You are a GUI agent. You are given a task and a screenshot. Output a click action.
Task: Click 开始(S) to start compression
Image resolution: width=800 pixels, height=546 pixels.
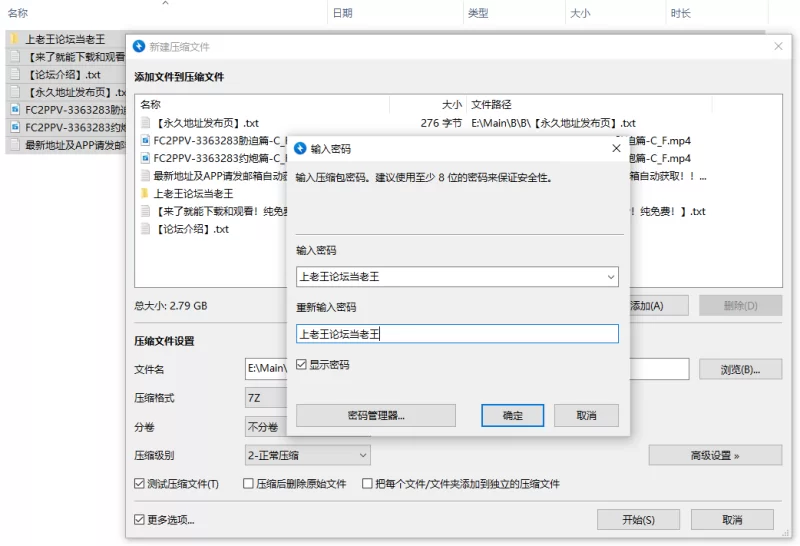[x=638, y=519]
